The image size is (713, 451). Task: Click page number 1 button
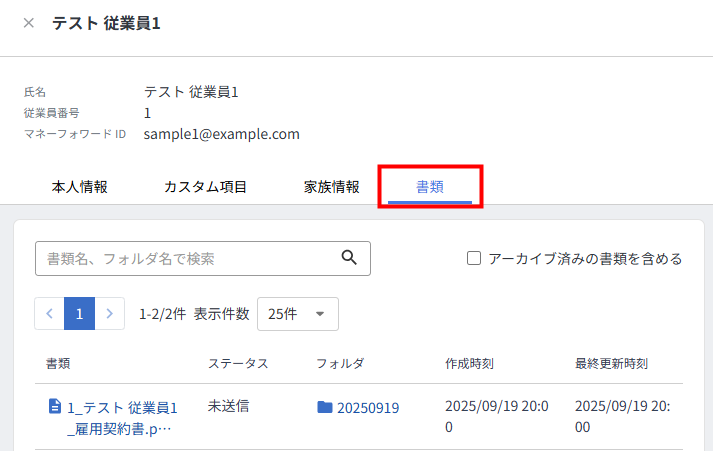pyautogui.click(x=79, y=313)
